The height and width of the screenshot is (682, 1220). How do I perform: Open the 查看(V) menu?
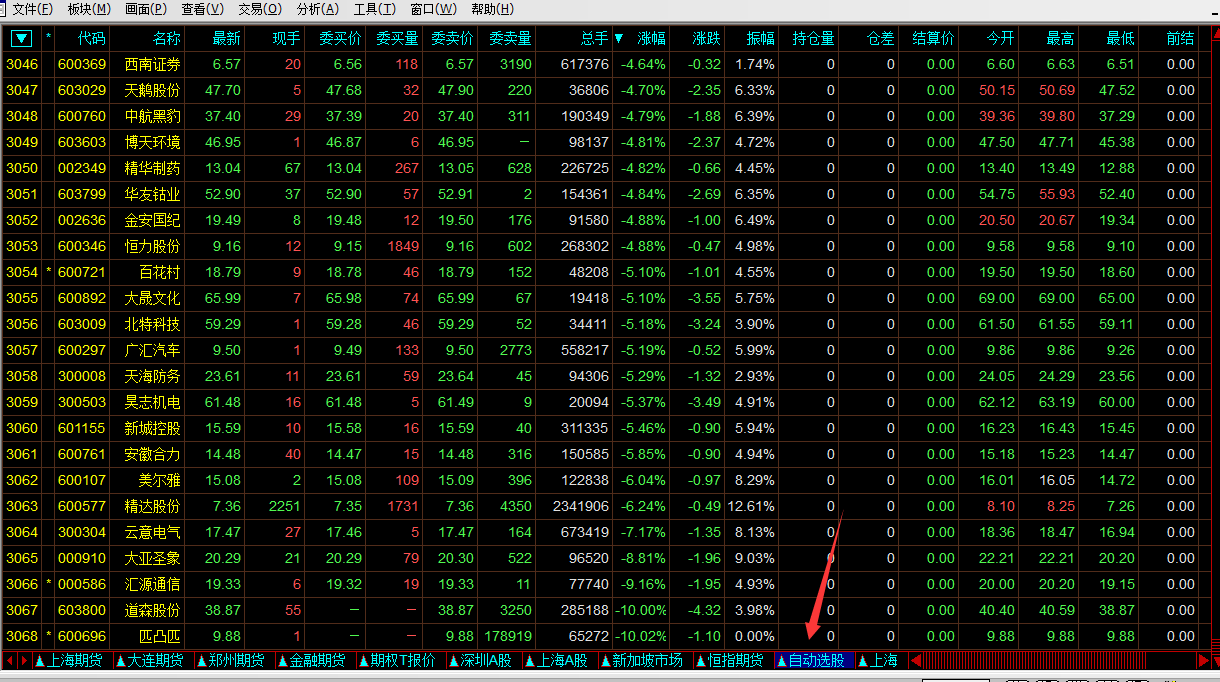[x=202, y=9]
